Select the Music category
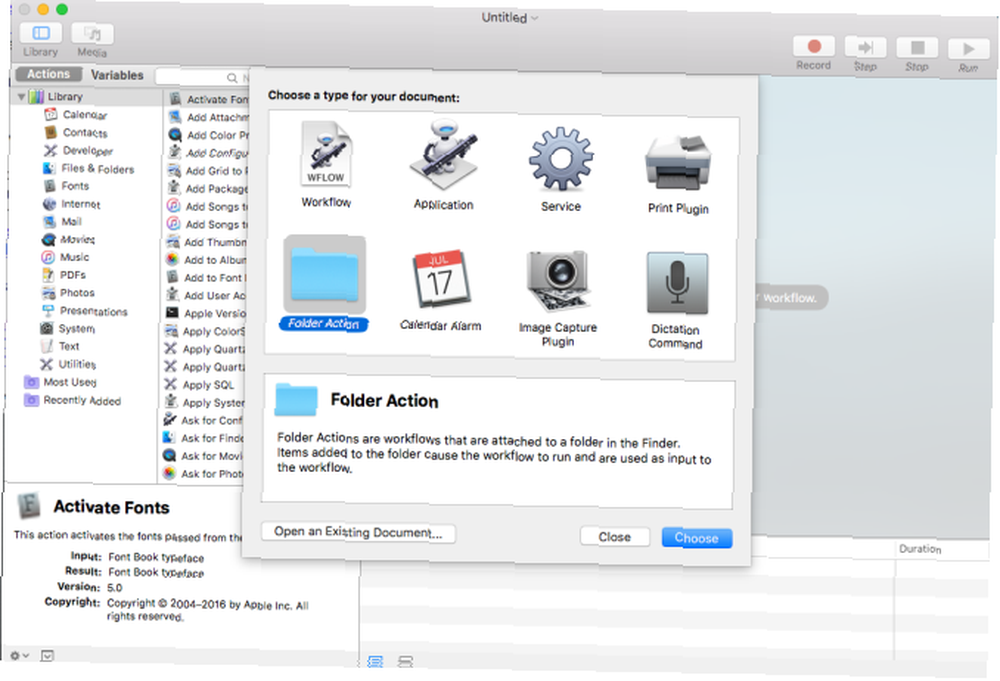Viewport: 1000px width, 681px height. [74, 257]
